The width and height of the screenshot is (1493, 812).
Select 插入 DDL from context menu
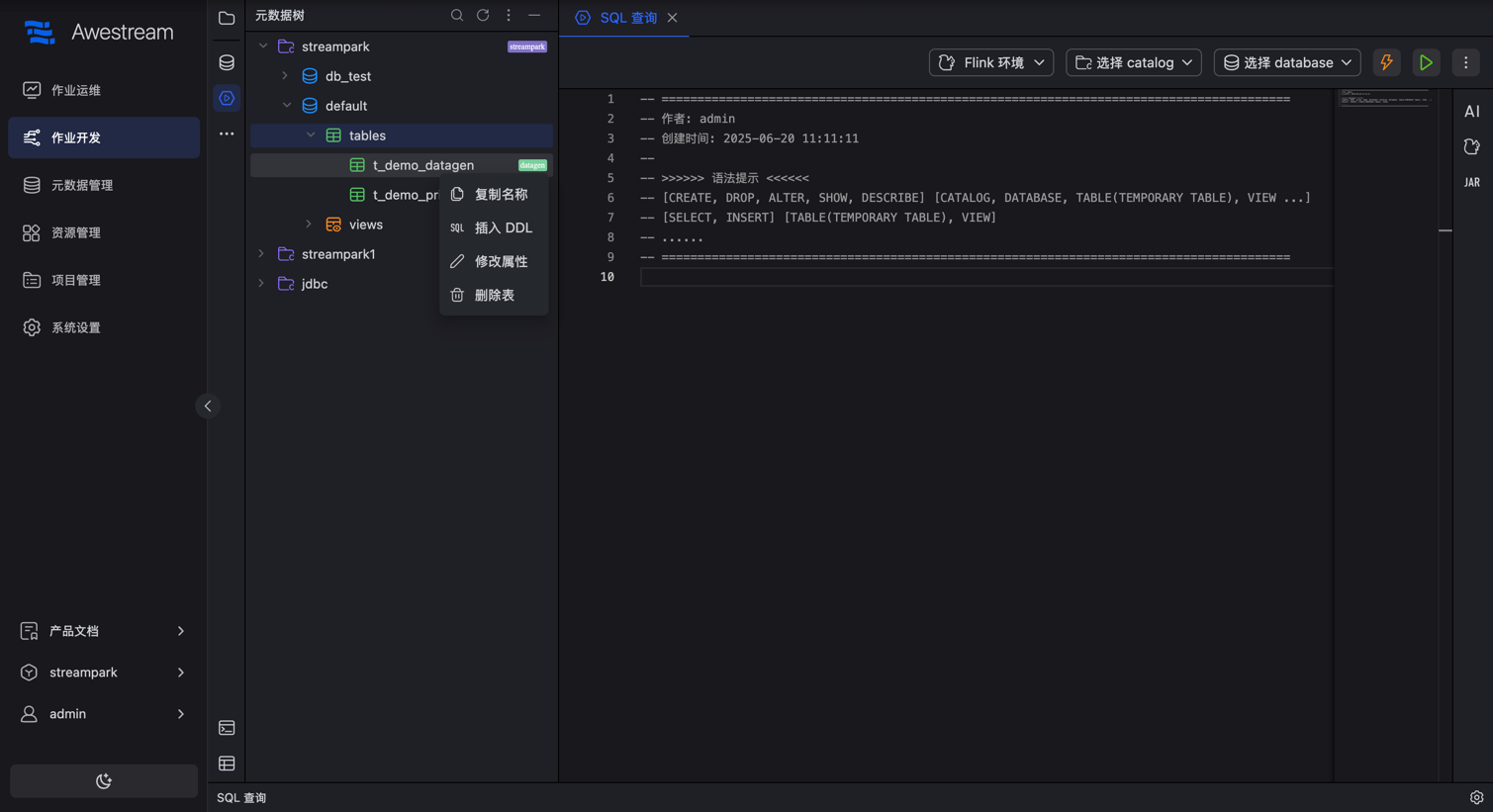(x=503, y=228)
